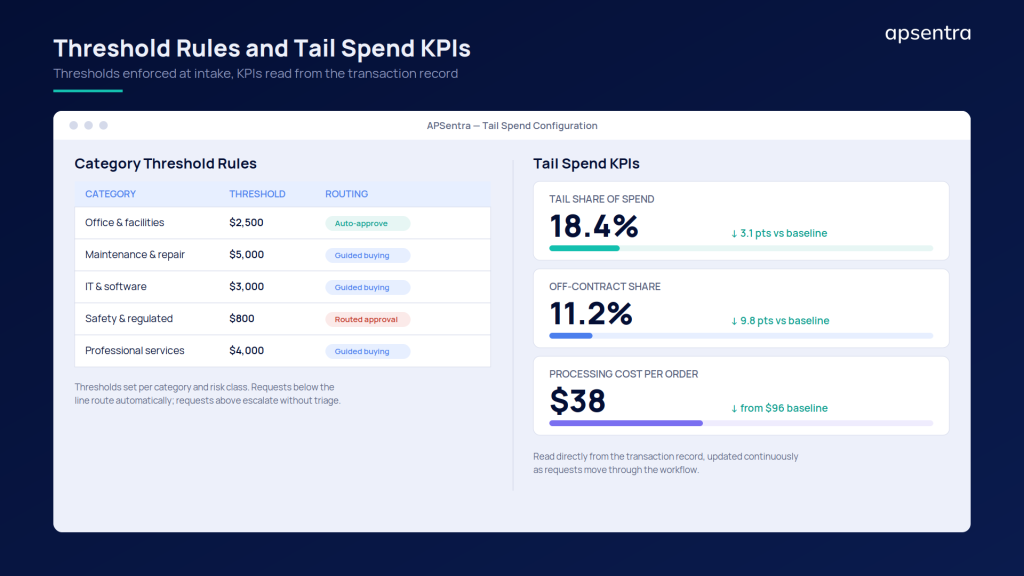The image size is (1024, 576).
Task: Click the first gray window dot
Action: (74, 125)
